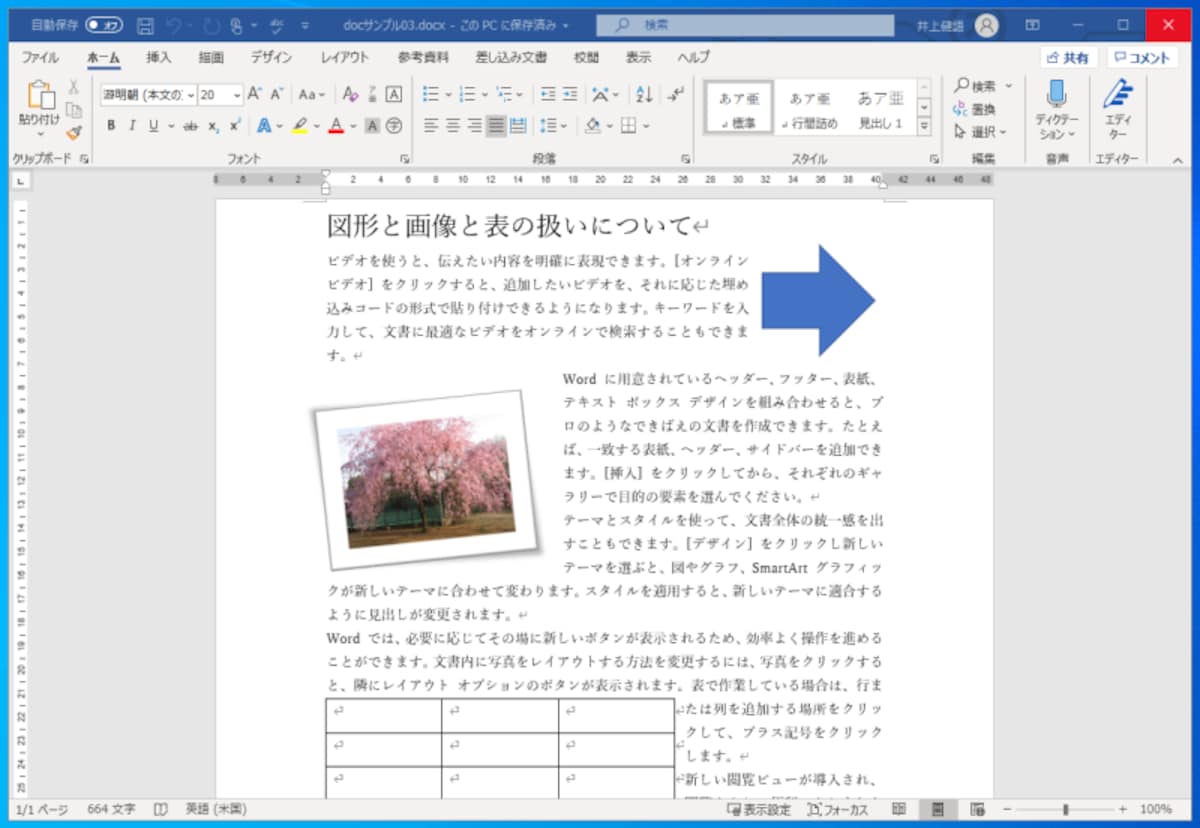Switch to the 挿入 (Insert) tab

coord(158,57)
